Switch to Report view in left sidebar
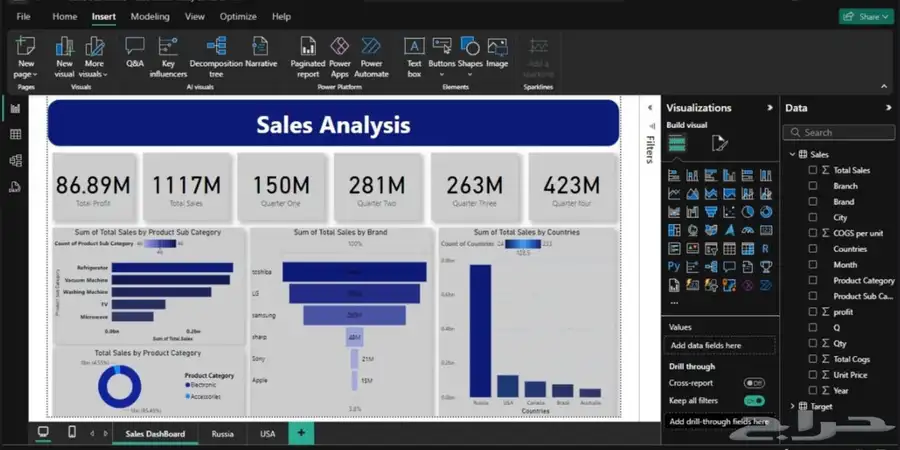The image size is (900, 450). point(15,108)
